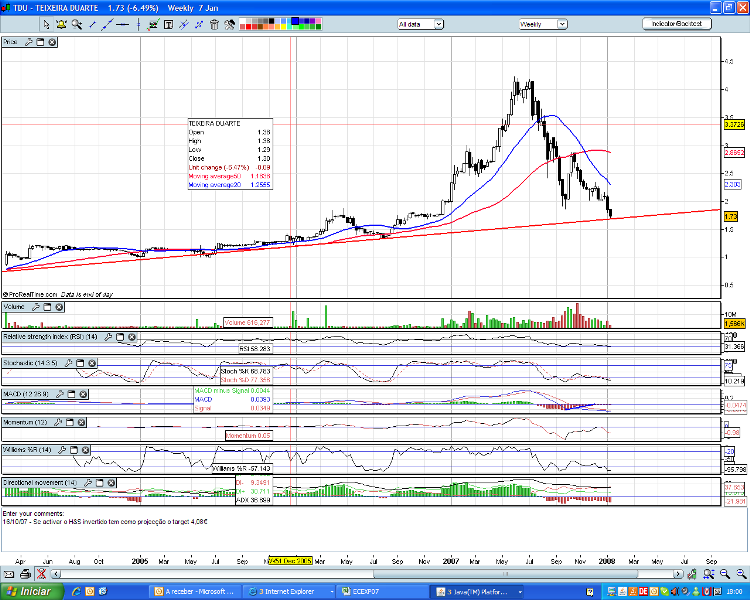Select the blue dashed line tool
This screenshot has width=750, height=600.
199,24
